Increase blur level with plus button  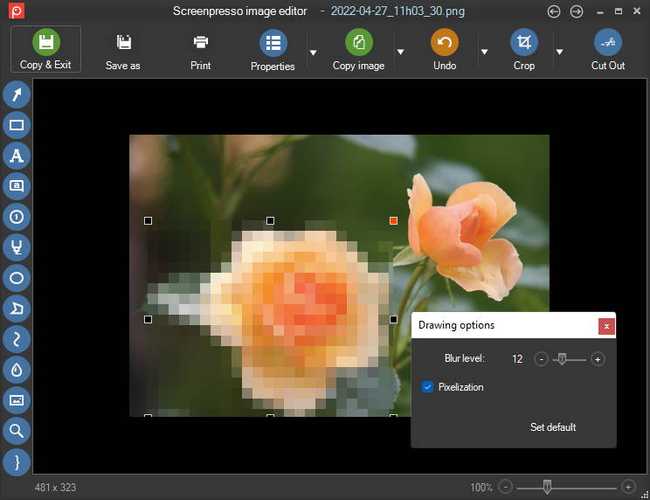tap(598, 359)
